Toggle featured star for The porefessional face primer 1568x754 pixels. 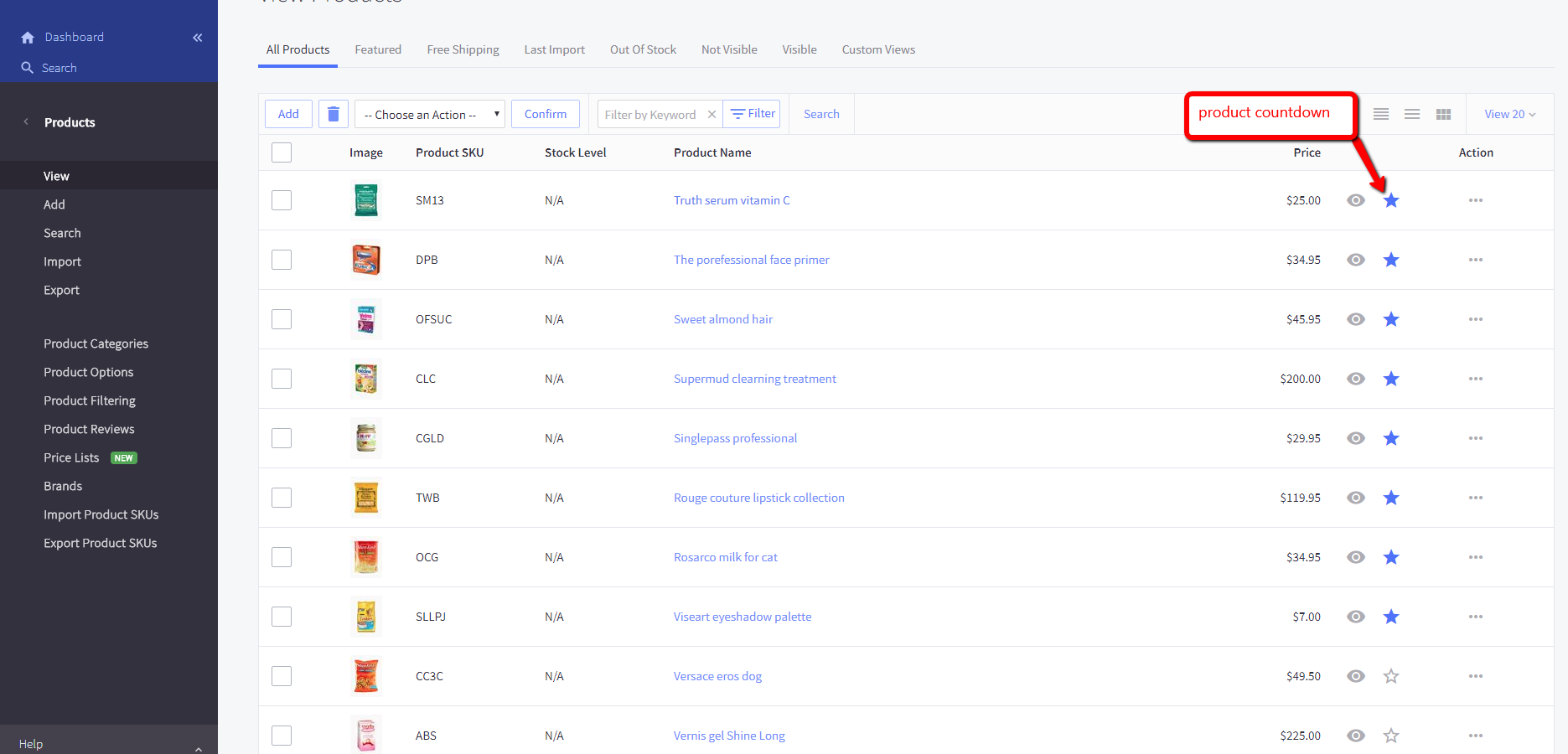[x=1391, y=260]
